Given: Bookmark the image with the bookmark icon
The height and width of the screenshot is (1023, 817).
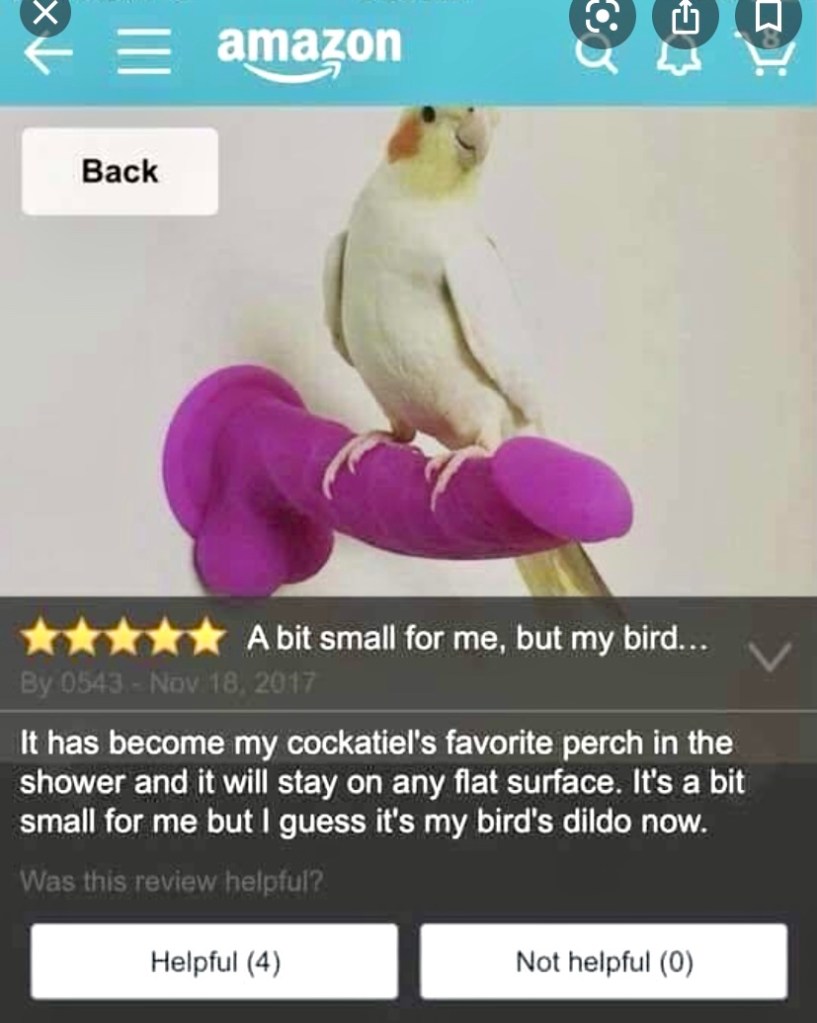Looking at the screenshot, I should pyautogui.click(x=769, y=17).
